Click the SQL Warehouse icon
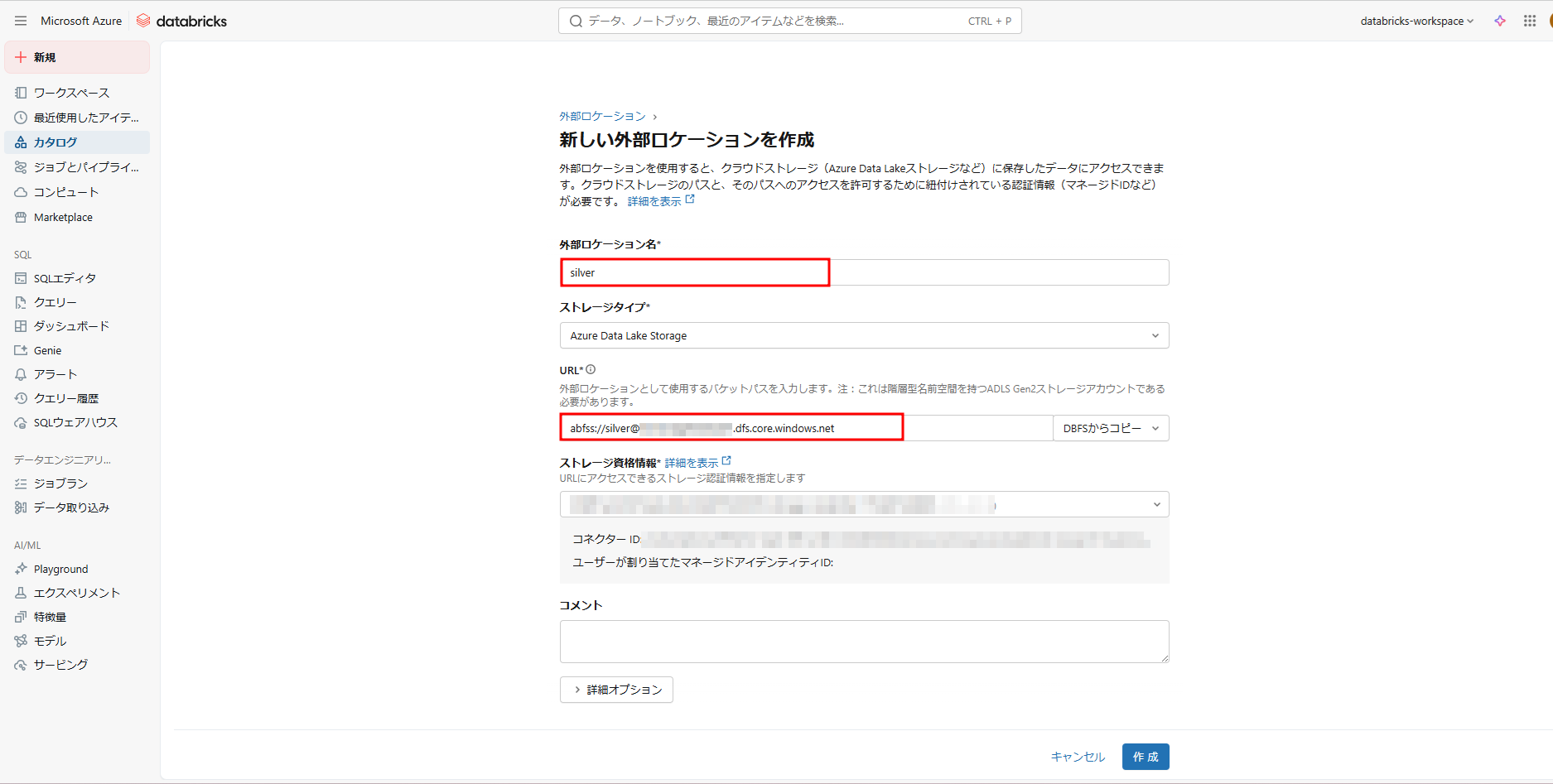This screenshot has height=784, width=1553. pos(21,423)
